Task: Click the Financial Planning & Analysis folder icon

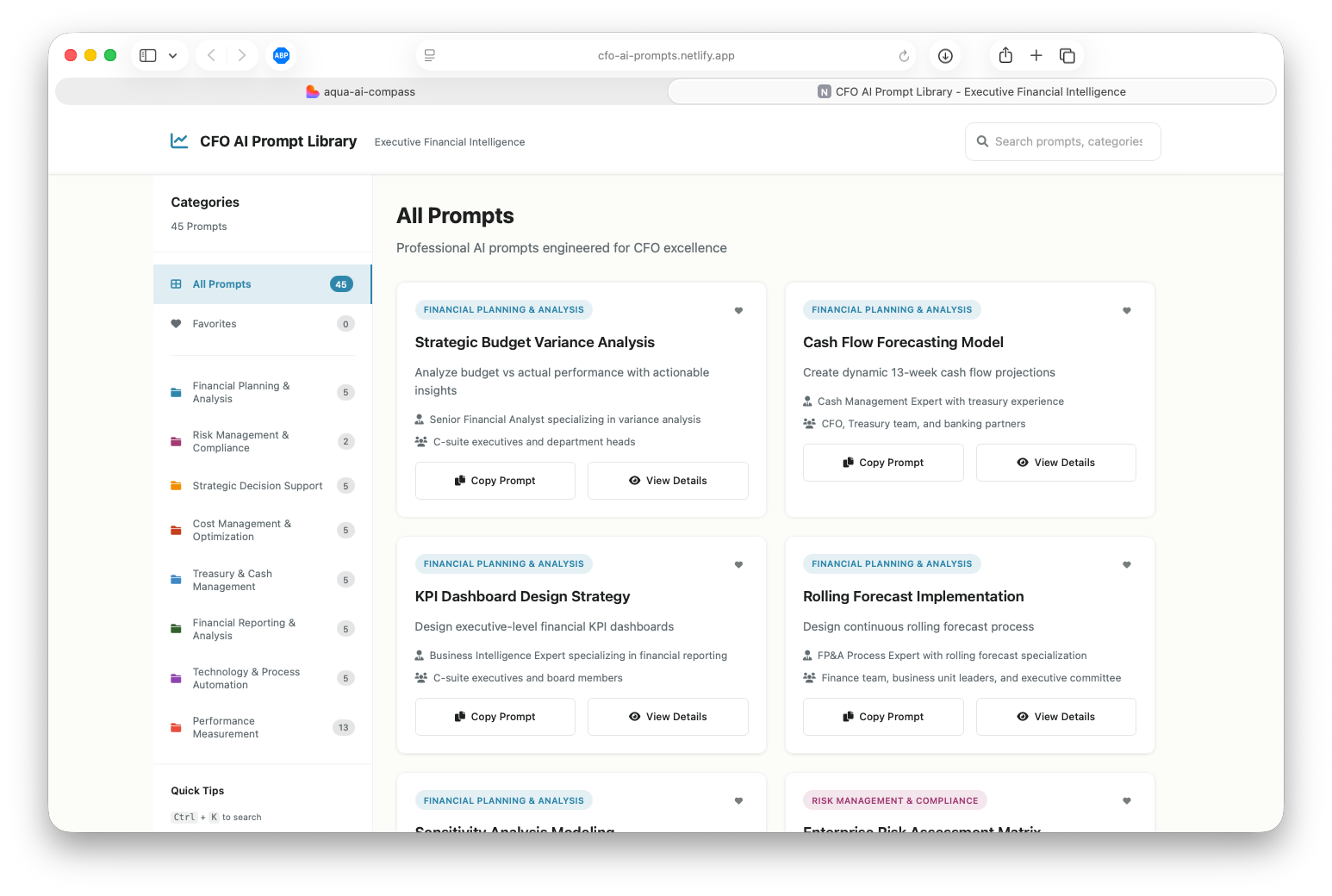Action: tap(176, 392)
